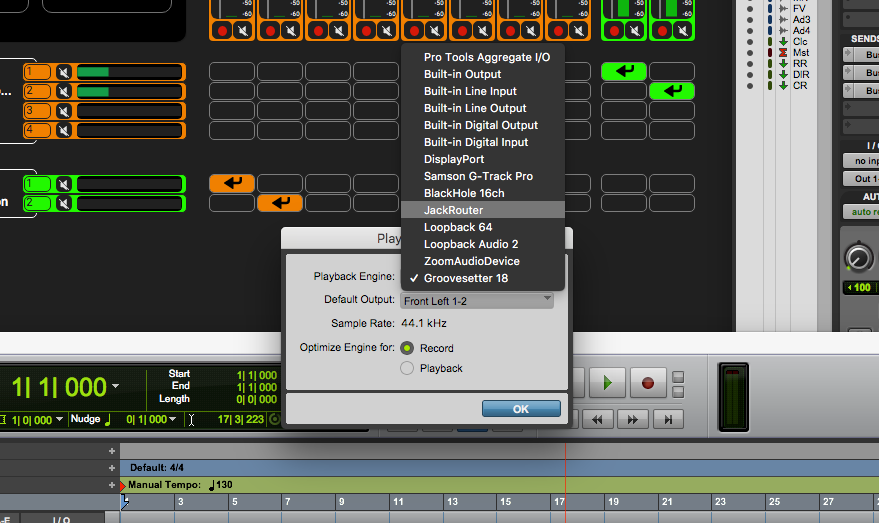Click the pan value field showing 100
Screen dimensions: 879x523
pos(861,288)
